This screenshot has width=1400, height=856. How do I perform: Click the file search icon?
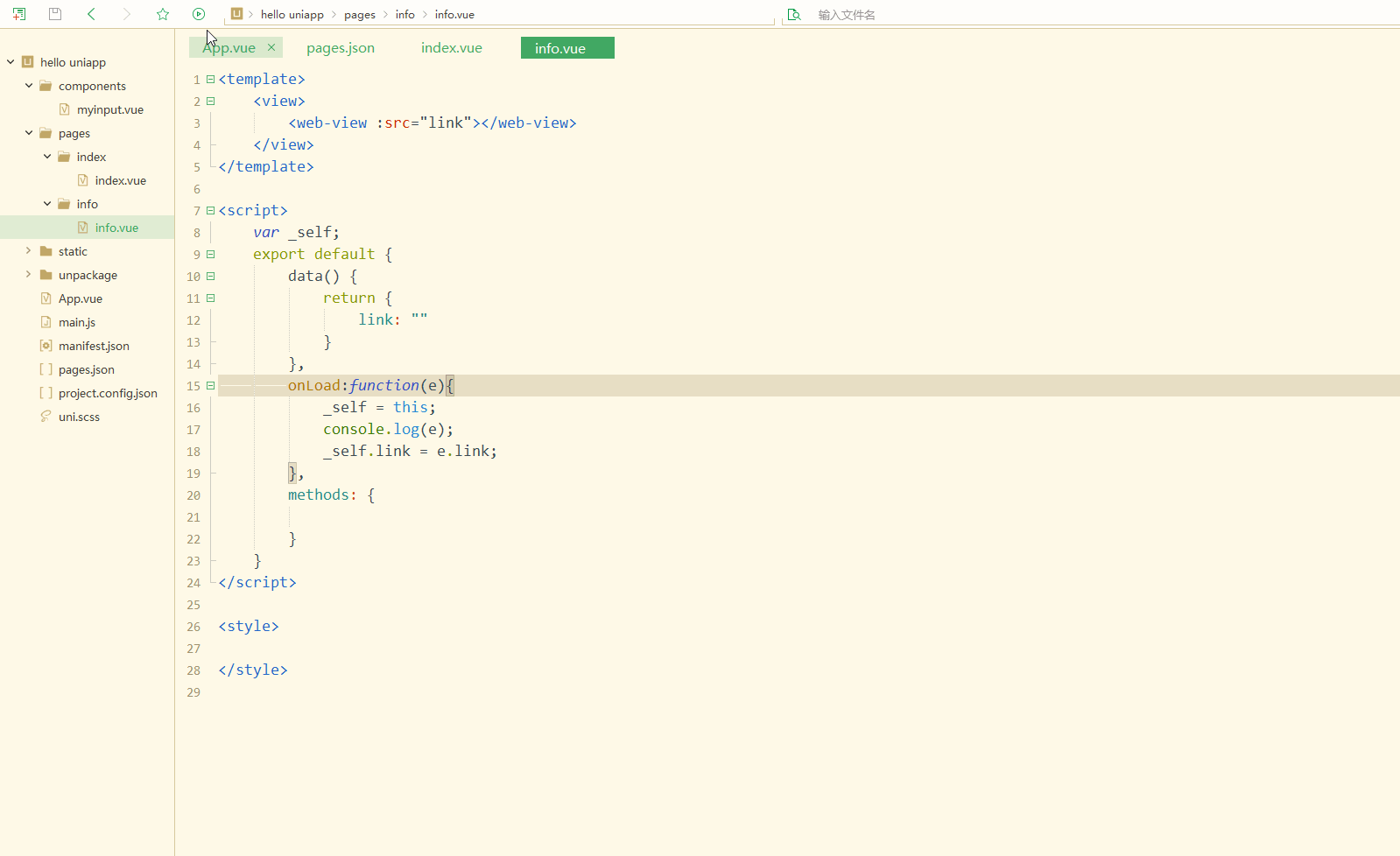point(794,15)
